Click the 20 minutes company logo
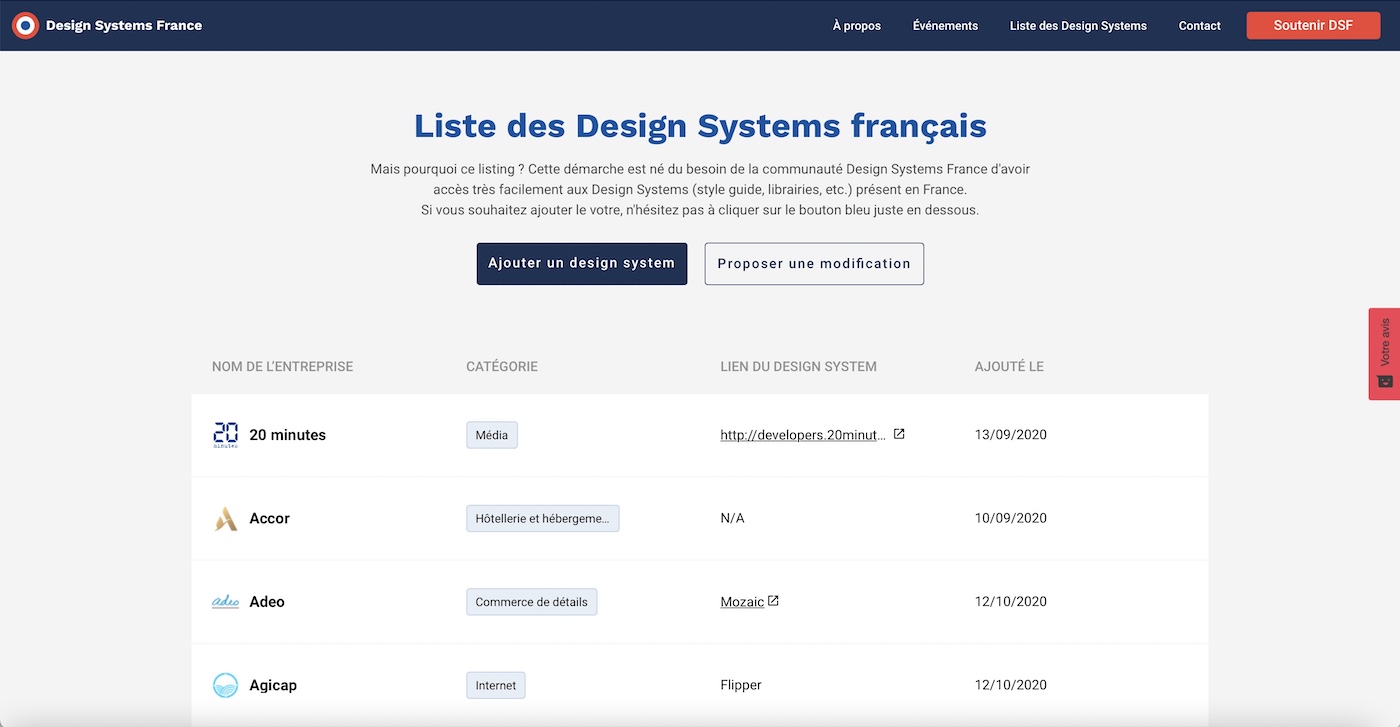The width and height of the screenshot is (1400, 727). point(225,434)
